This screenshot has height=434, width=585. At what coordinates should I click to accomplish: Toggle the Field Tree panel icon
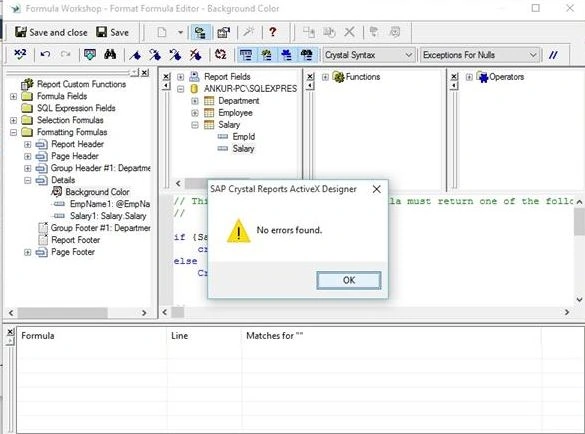(x=246, y=55)
